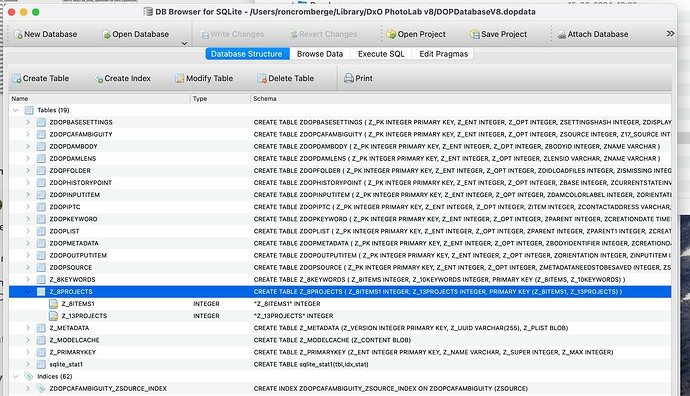690x396 pixels.
Task: Switch to the Browse Data tab
Action: pos(320,54)
